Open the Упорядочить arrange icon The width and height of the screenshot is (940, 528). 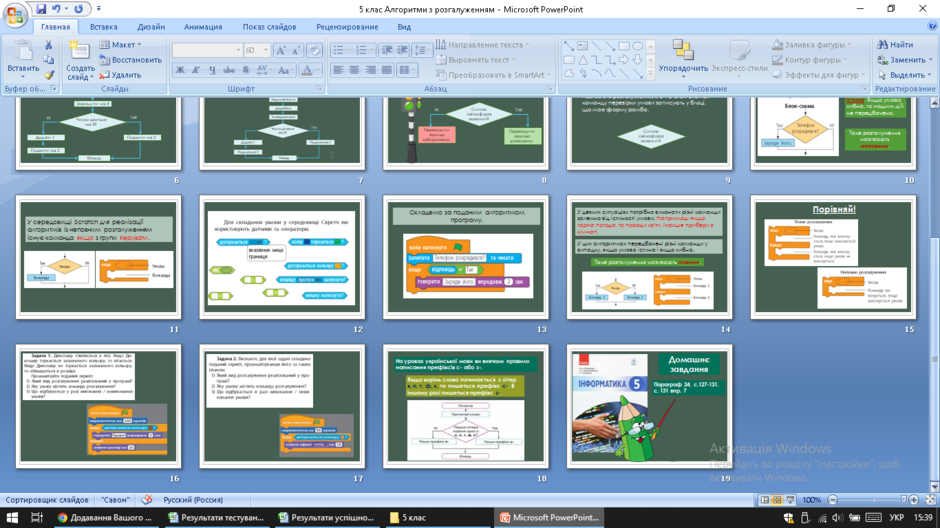coord(683,50)
